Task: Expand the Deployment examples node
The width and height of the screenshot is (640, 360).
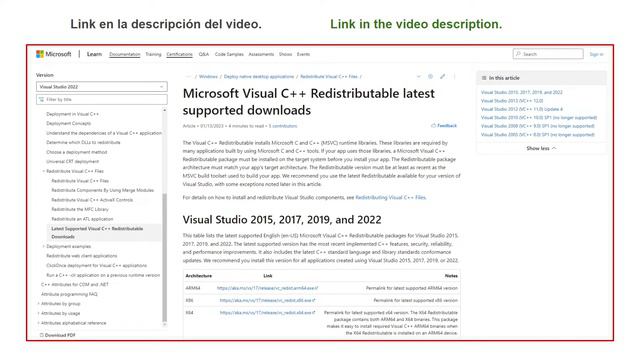Action: [44, 246]
